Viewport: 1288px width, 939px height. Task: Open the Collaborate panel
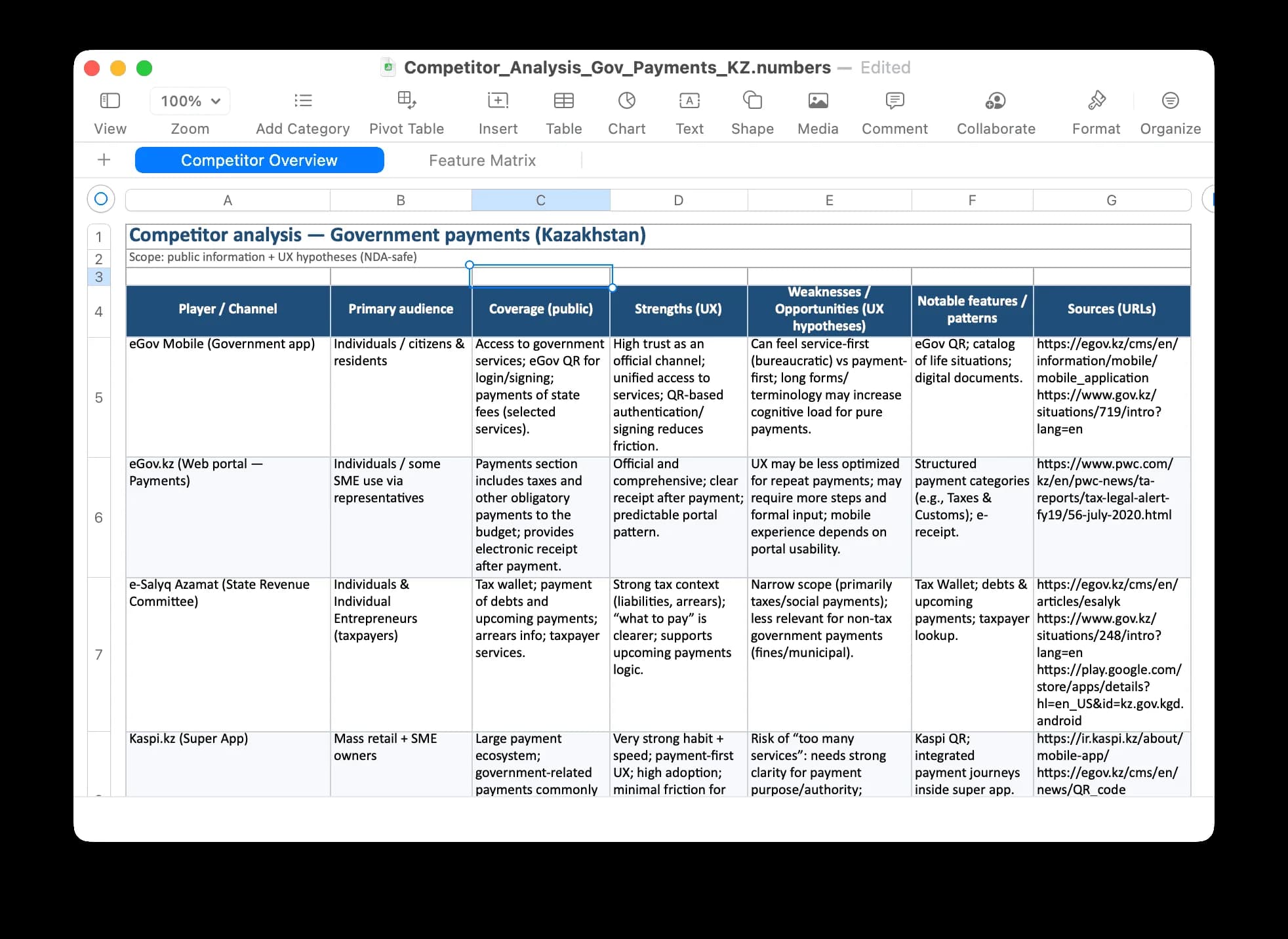point(995,110)
